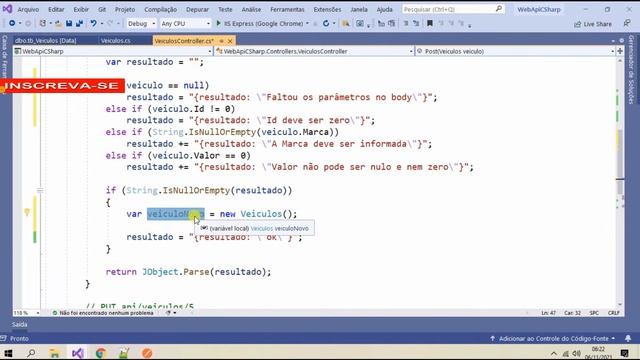Toggle bookmark with the bookmark icon
This screenshot has height=360, width=640.
coord(430,24)
